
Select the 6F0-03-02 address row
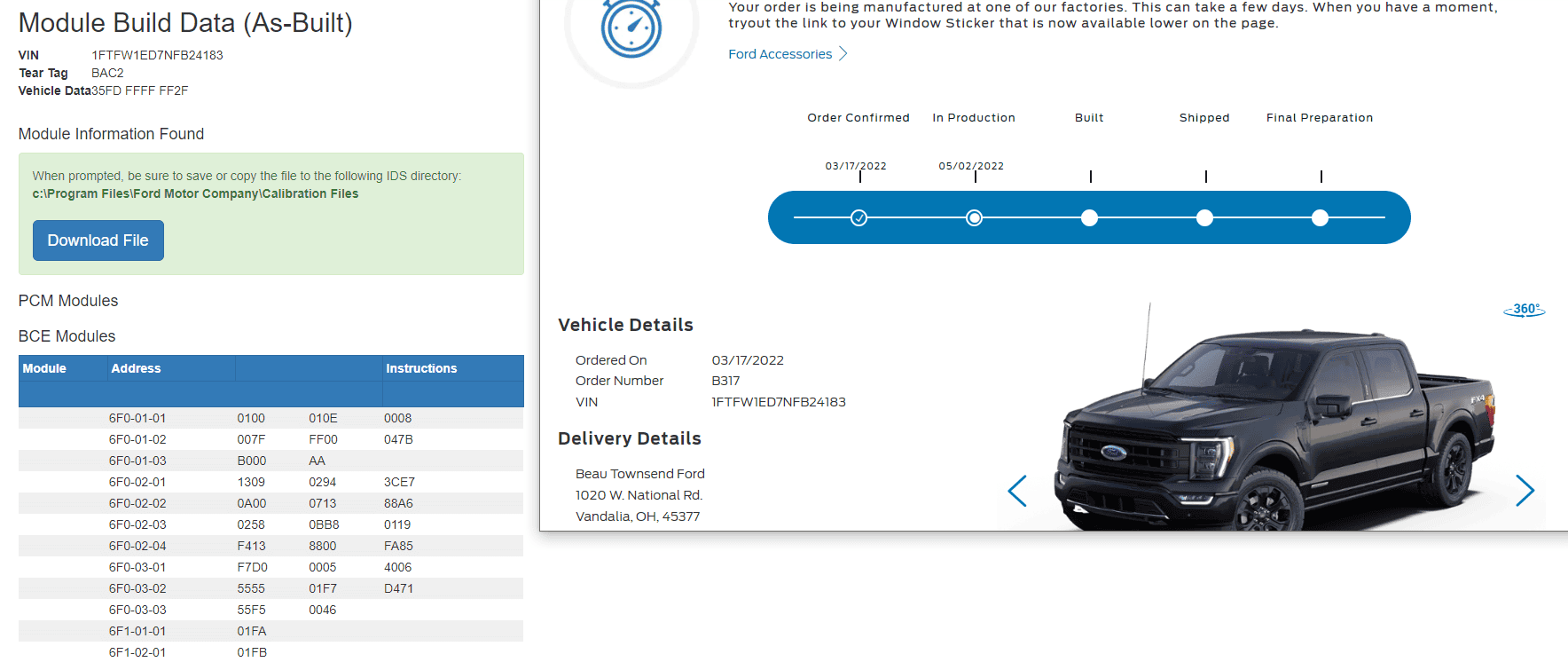click(x=270, y=588)
